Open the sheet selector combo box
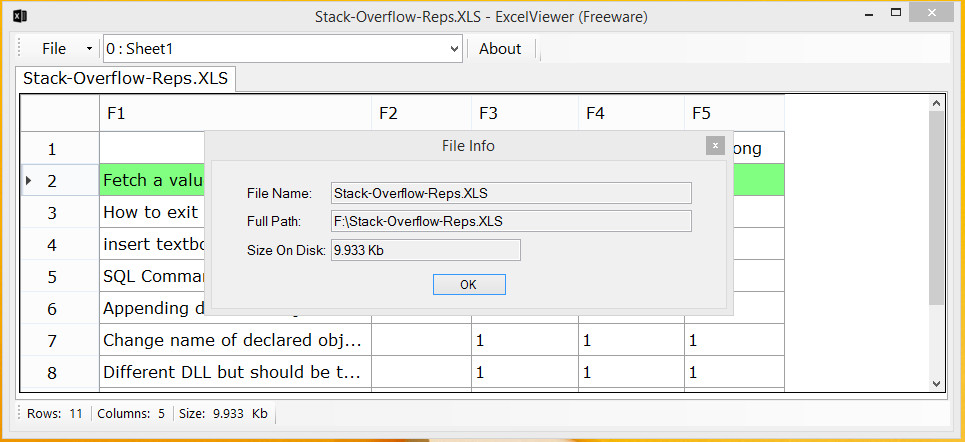Viewport: 965px width, 442px height. [282, 49]
